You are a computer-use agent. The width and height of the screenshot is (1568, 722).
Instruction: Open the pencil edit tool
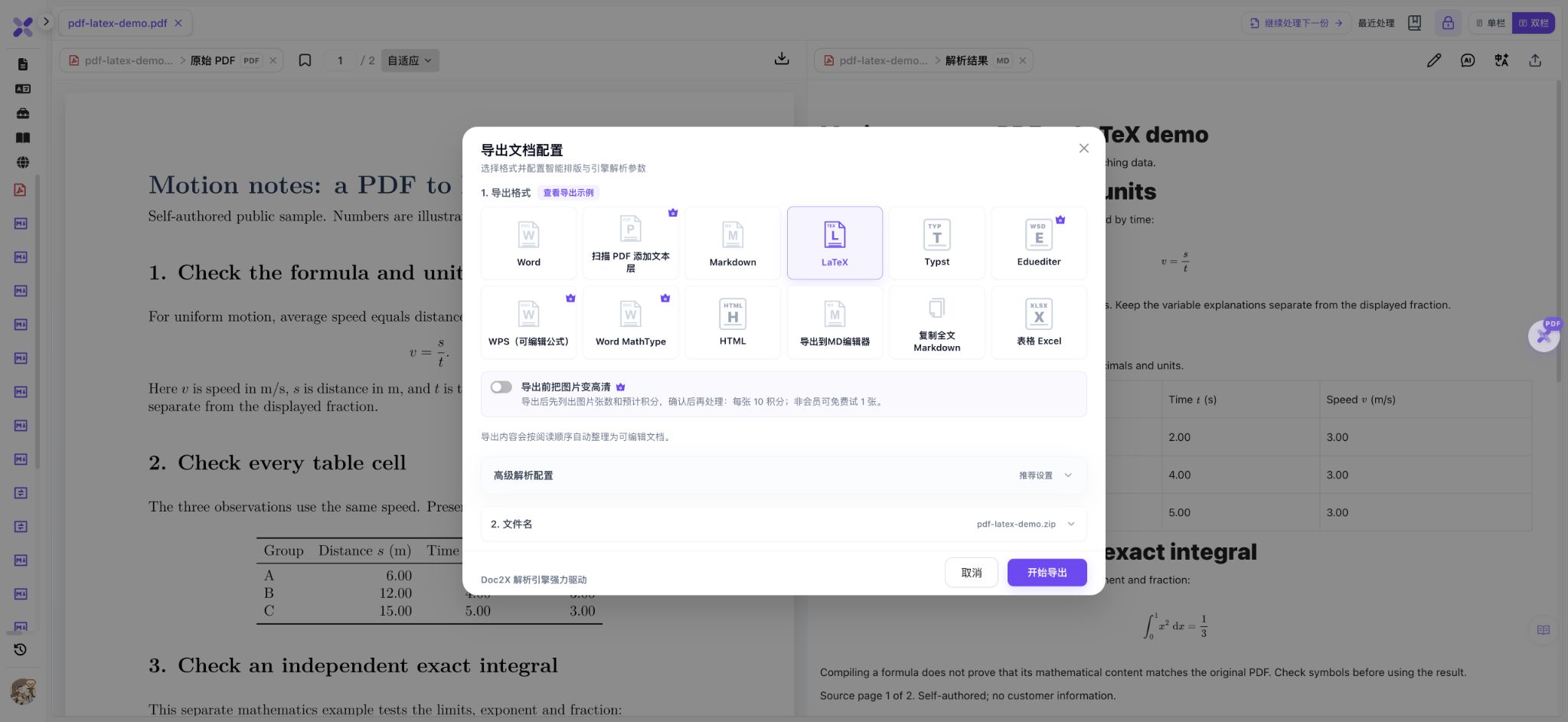coord(1434,60)
